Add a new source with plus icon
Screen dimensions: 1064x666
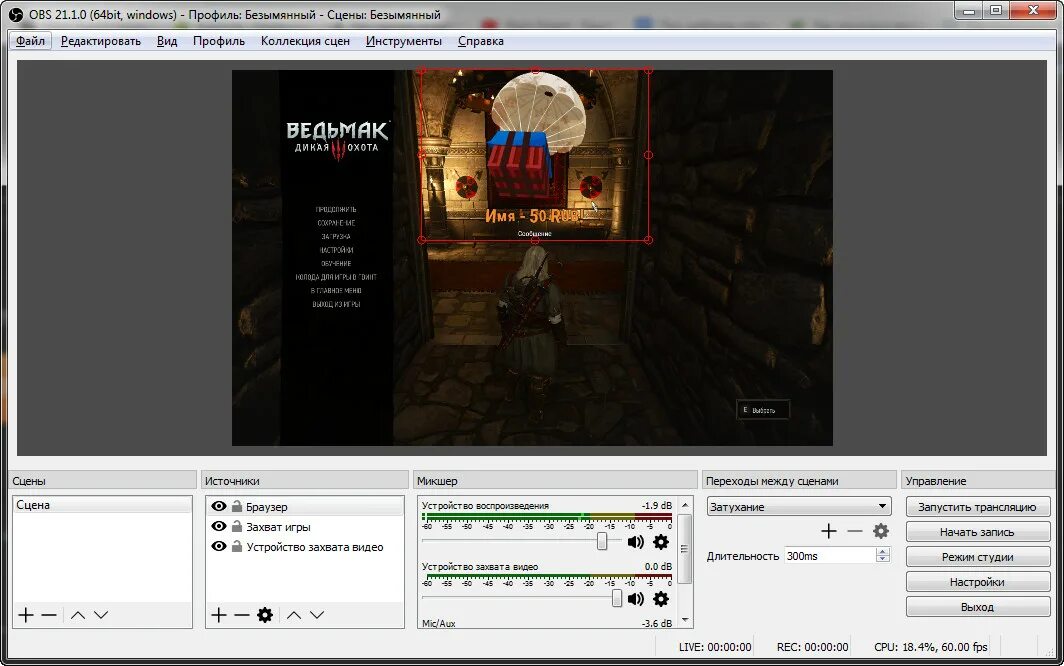point(218,615)
